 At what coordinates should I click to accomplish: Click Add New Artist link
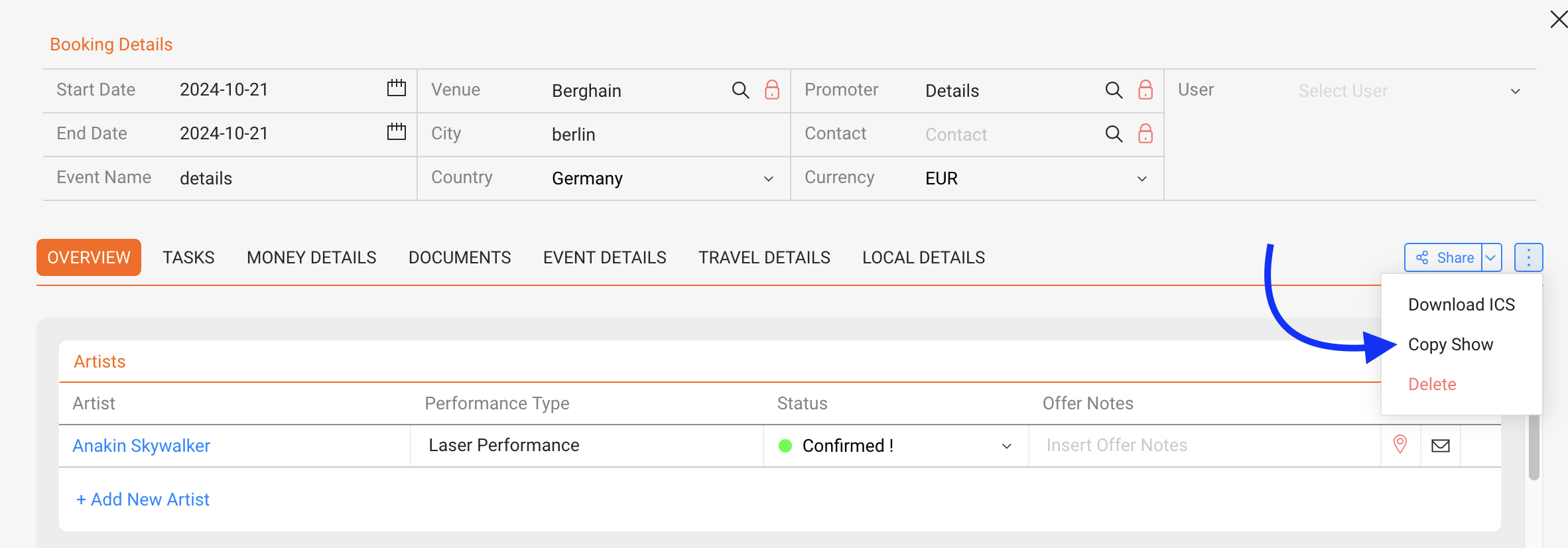tap(143, 500)
